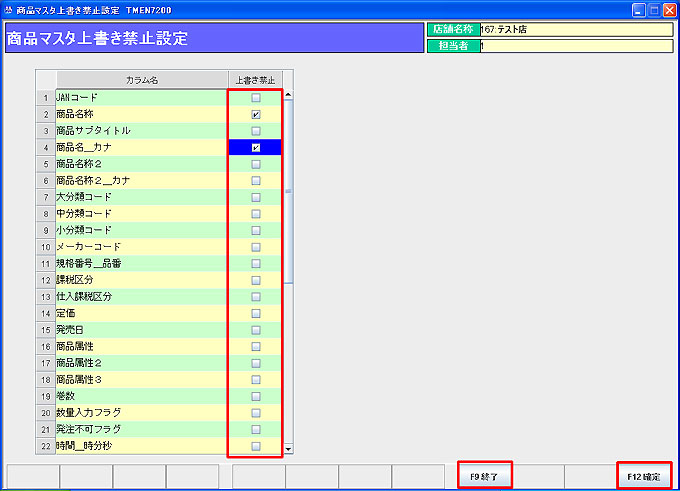Screen dimensions: 680x491
Task: Tick the 発売日 checkbox
Action: [256, 330]
